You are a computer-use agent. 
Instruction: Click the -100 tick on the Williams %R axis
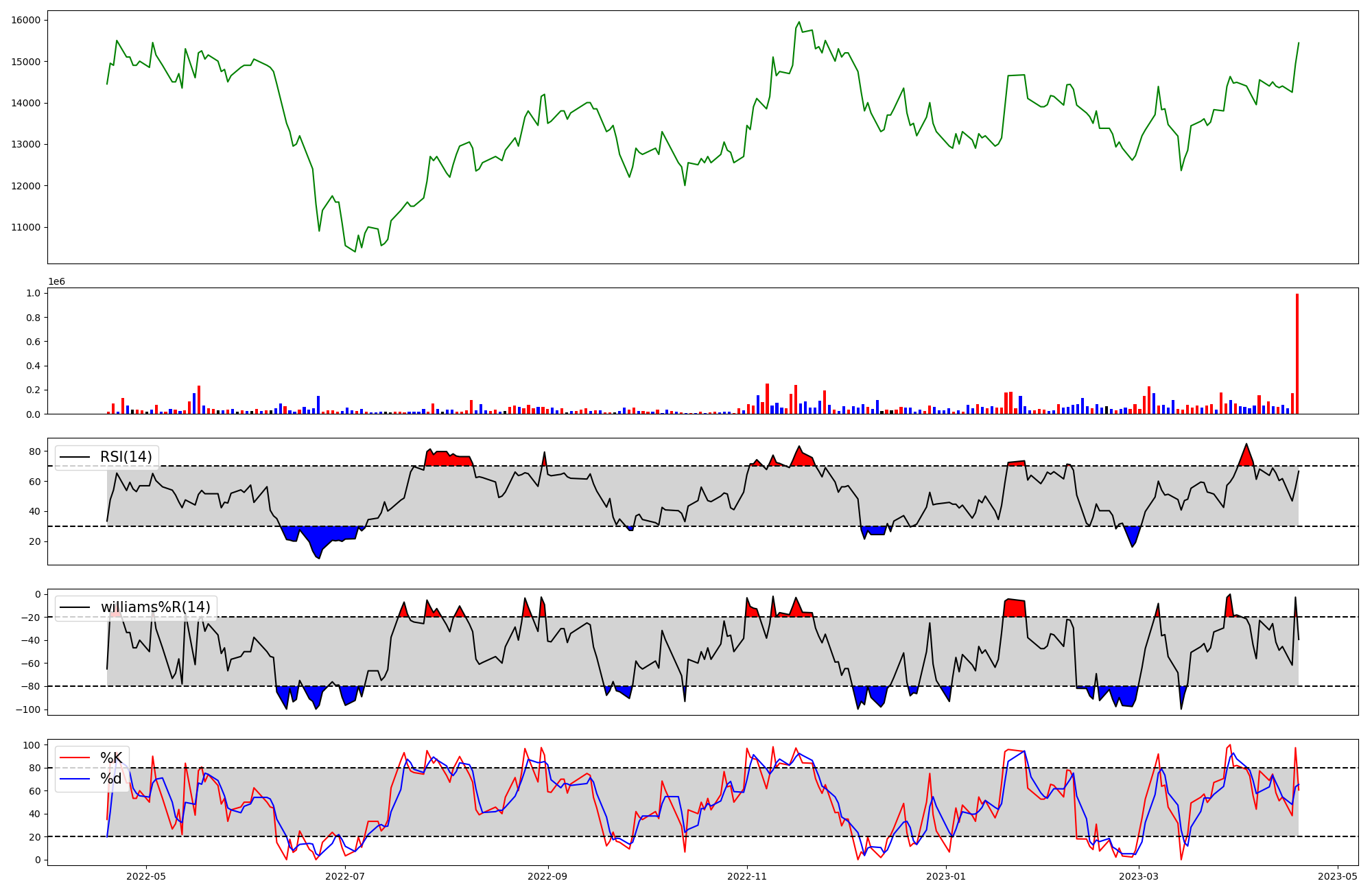point(28,709)
